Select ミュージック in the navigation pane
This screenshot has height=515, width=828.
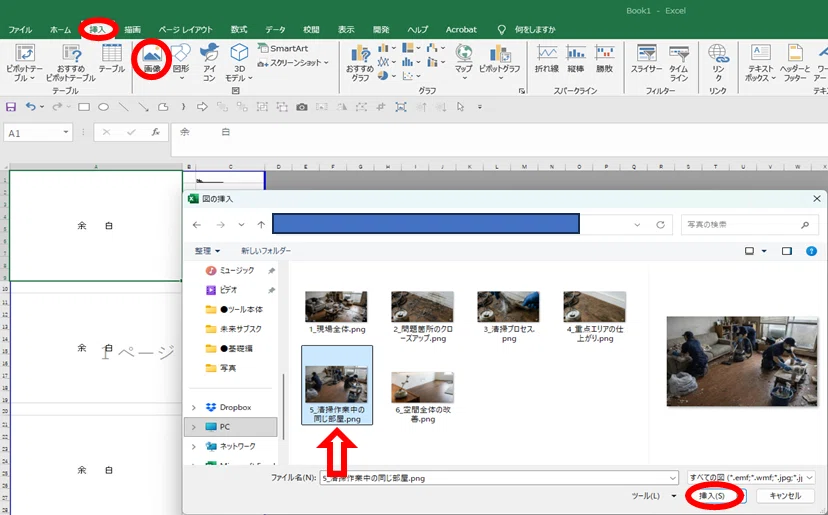pos(237,270)
